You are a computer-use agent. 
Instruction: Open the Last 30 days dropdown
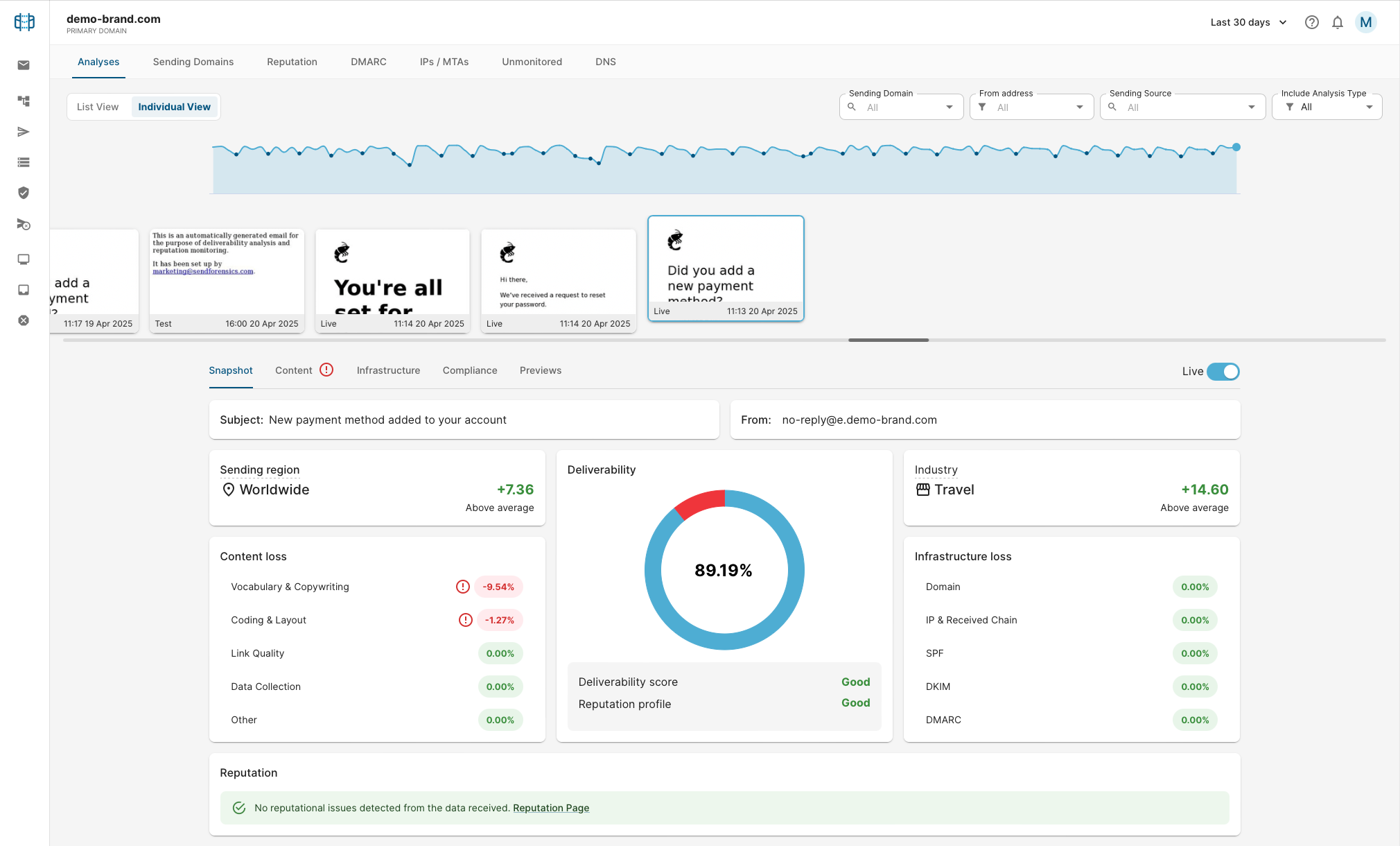(1248, 22)
